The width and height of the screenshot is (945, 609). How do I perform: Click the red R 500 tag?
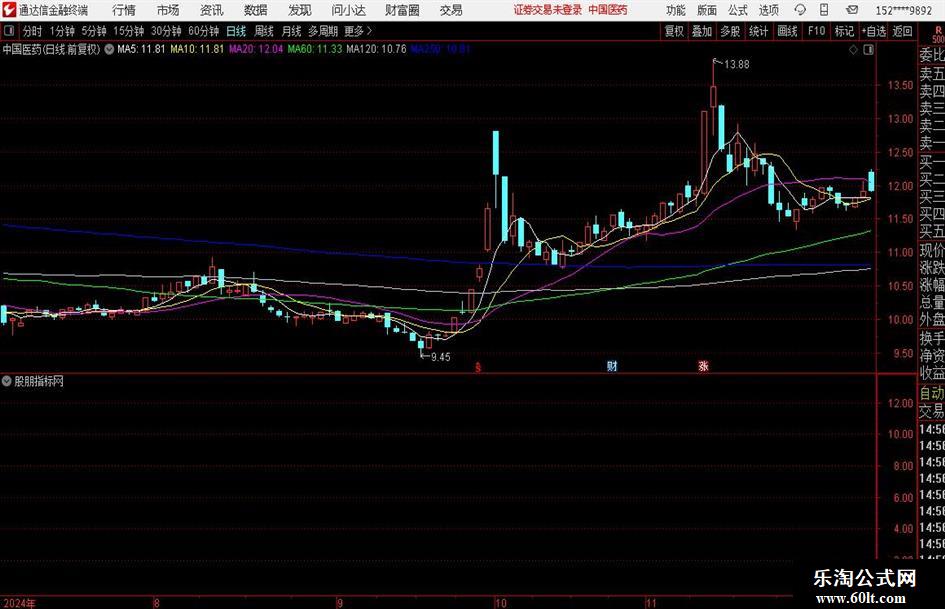pyautogui.click(x=938, y=34)
